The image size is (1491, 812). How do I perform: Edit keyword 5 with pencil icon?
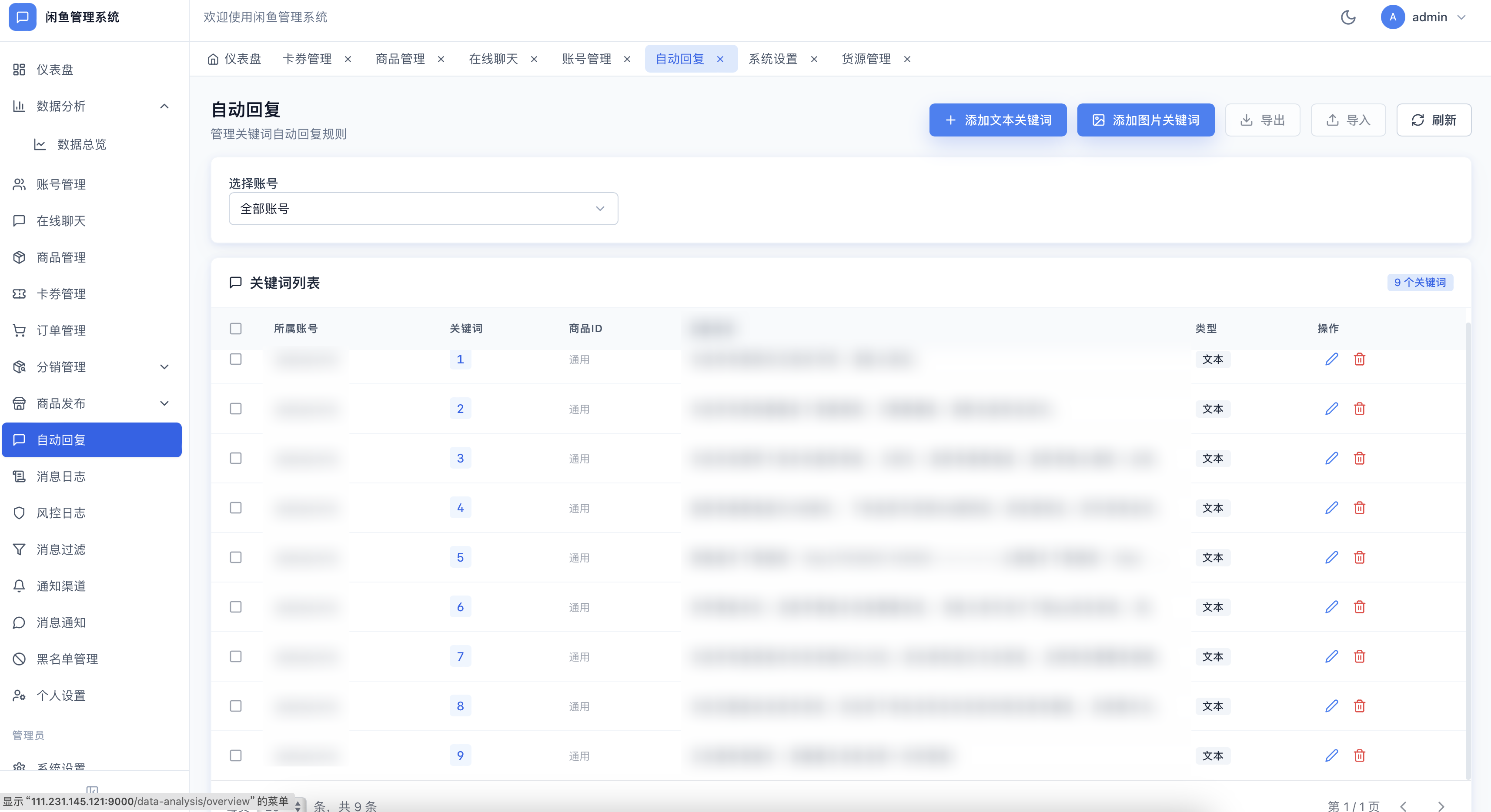[1331, 558]
